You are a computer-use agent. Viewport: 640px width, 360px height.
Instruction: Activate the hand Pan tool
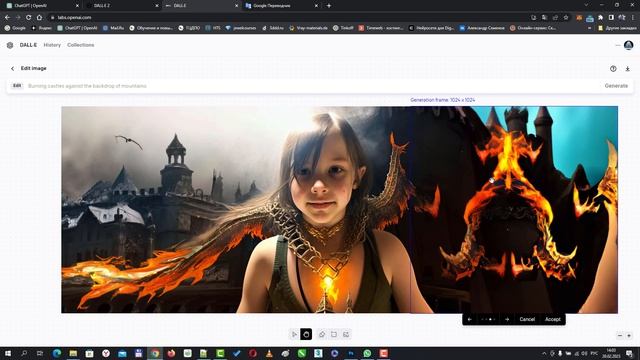306,334
